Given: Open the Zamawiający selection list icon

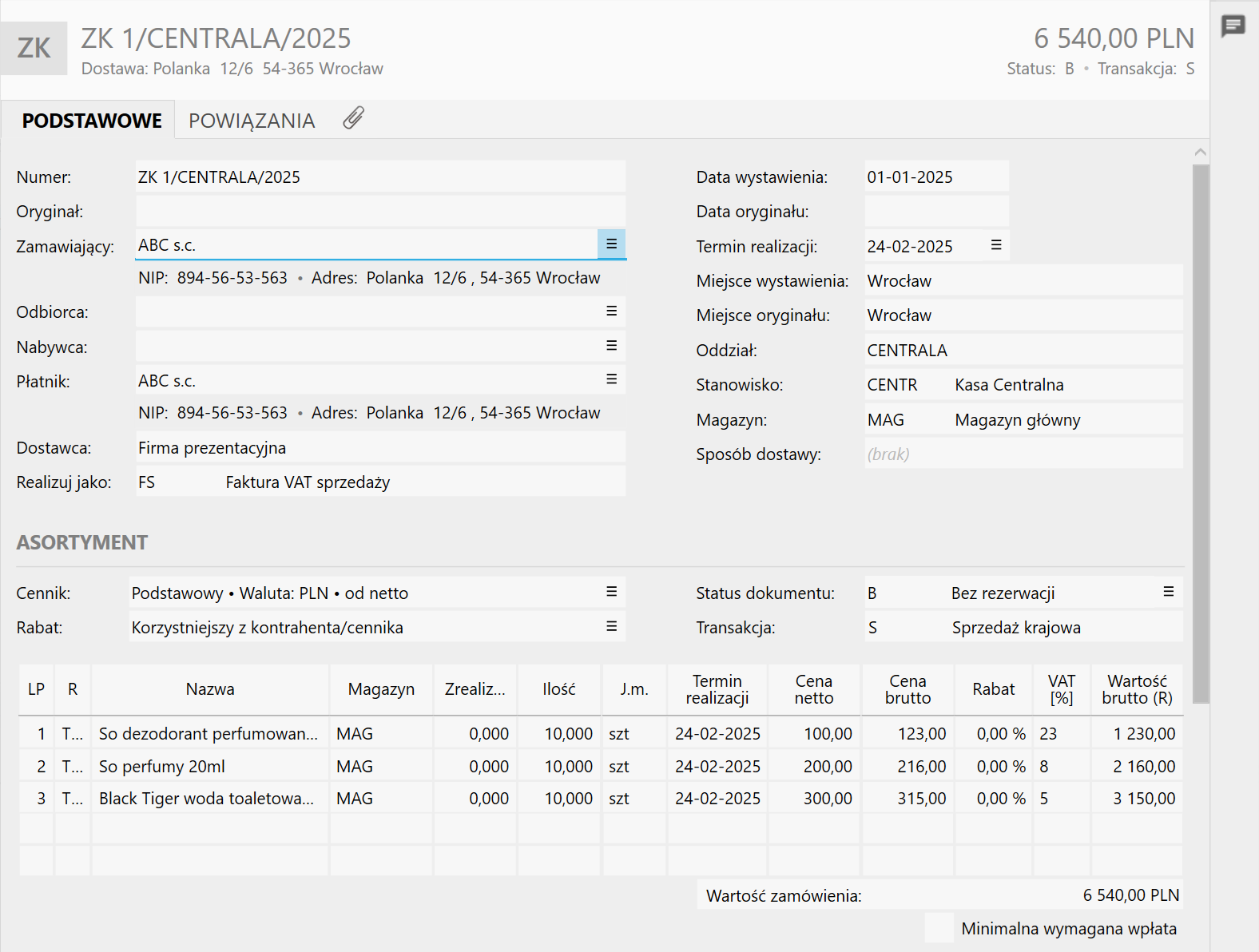Looking at the screenshot, I should (611, 244).
